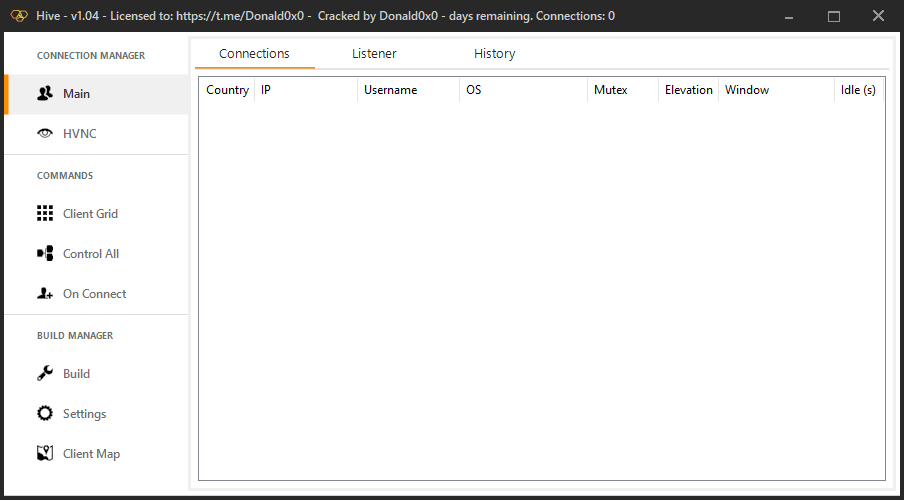The height and width of the screenshot is (500, 904).
Task: Open On Connect via the user-plus icon
Action: click(x=45, y=294)
